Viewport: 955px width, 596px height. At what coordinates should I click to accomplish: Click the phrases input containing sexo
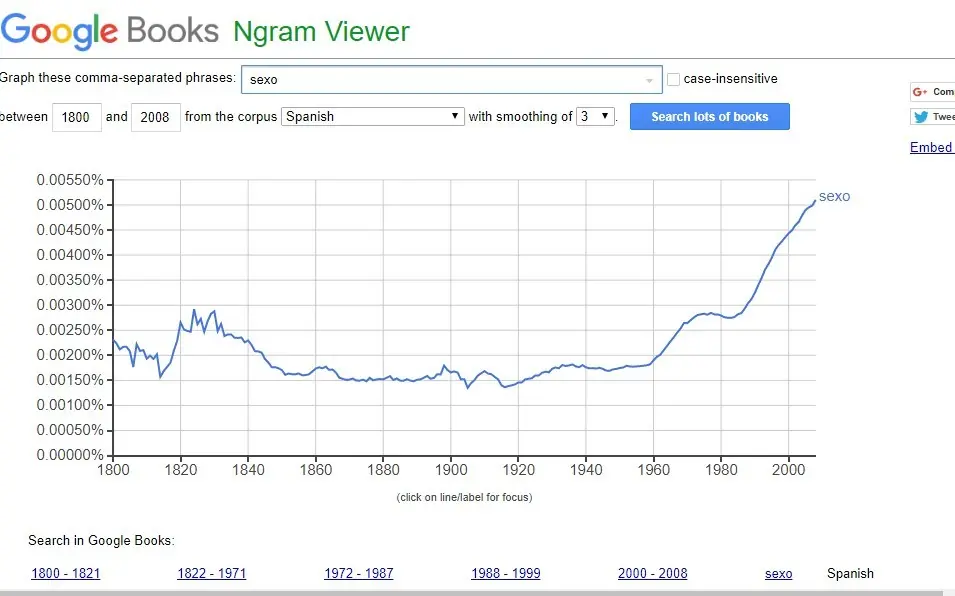[x=440, y=80]
